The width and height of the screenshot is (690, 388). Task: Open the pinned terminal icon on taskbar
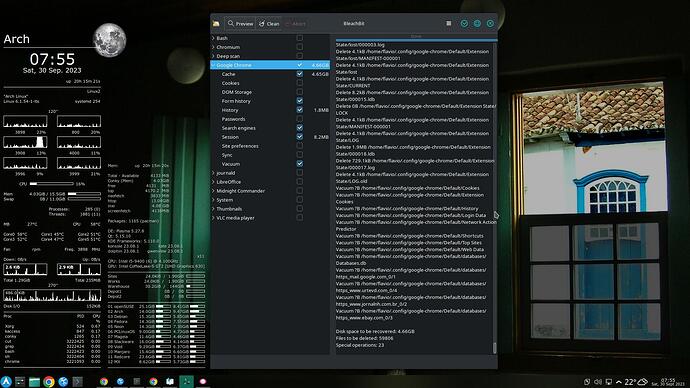[77, 382]
